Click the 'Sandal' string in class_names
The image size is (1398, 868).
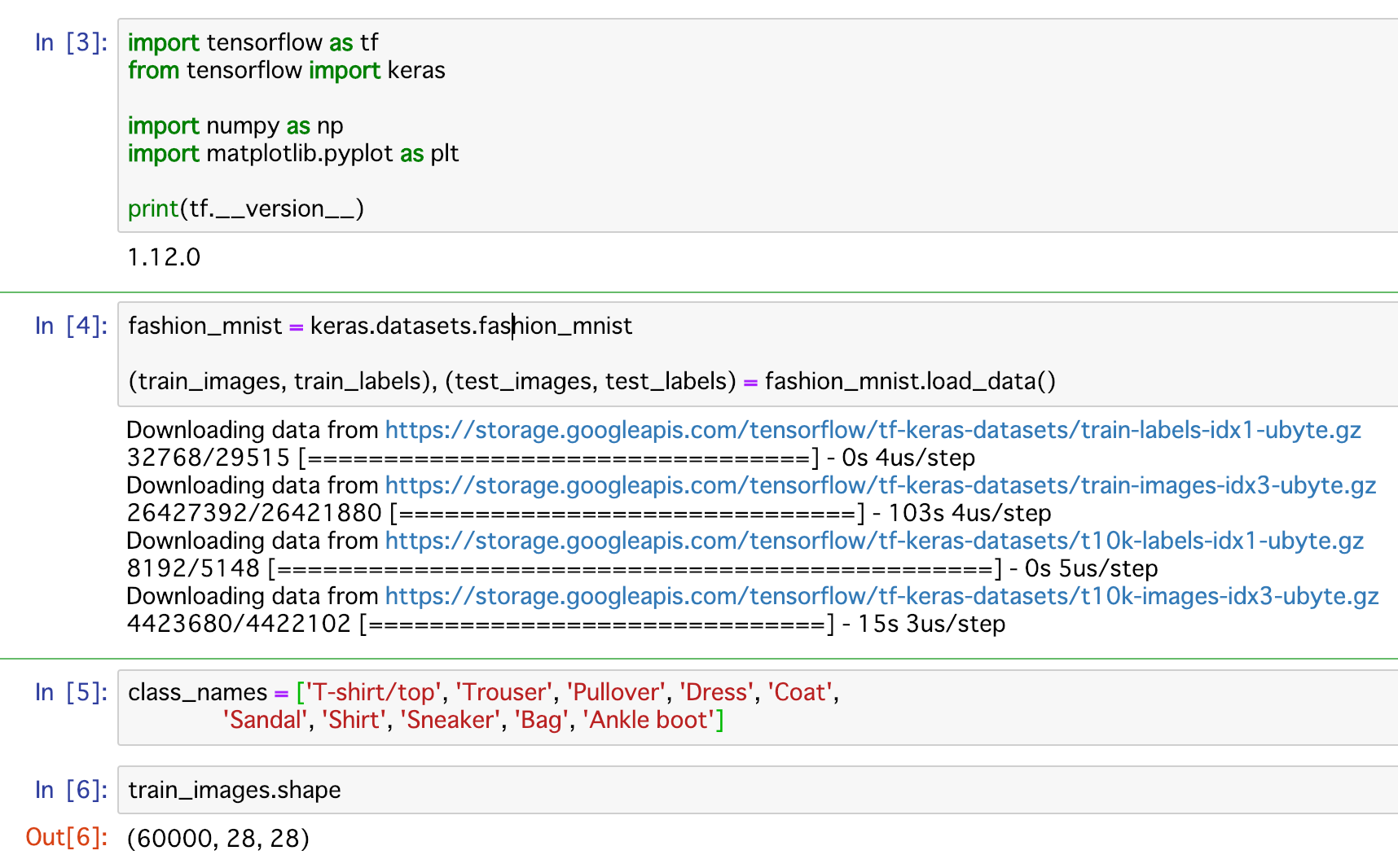[x=266, y=720]
